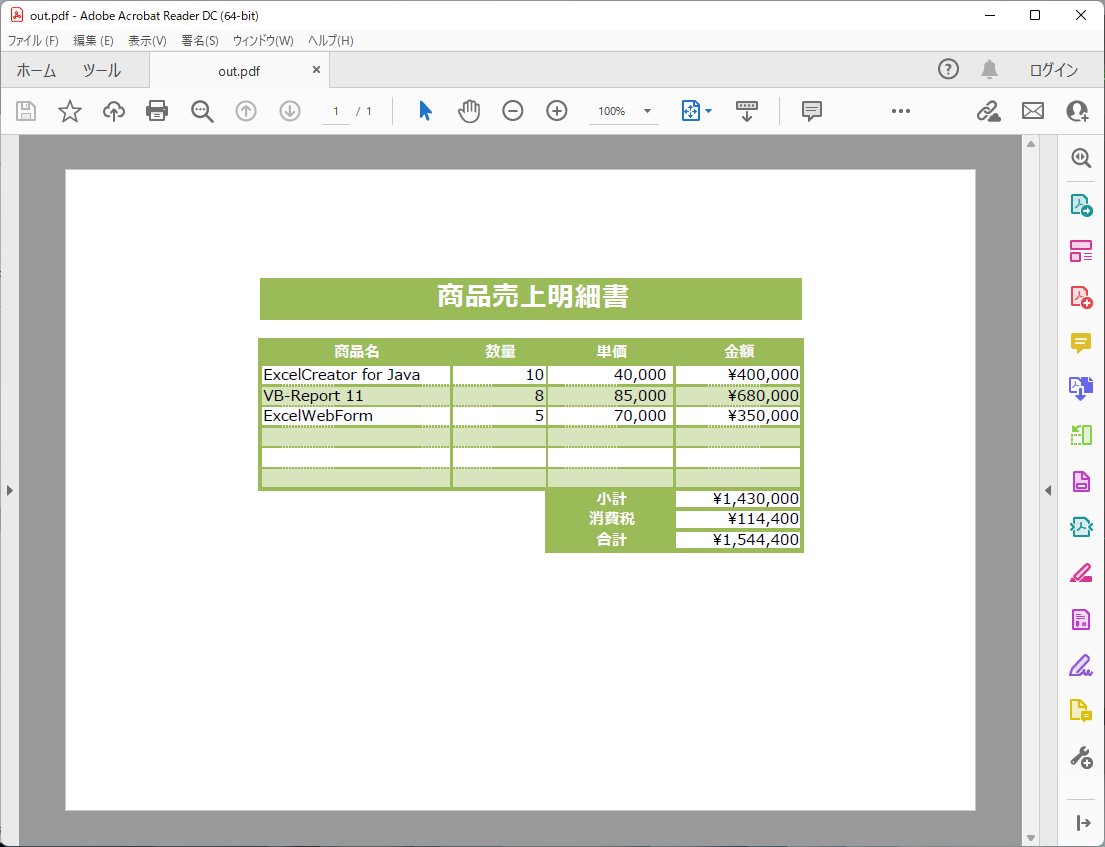Open Combine Files tool in sidebar

tap(1081, 389)
